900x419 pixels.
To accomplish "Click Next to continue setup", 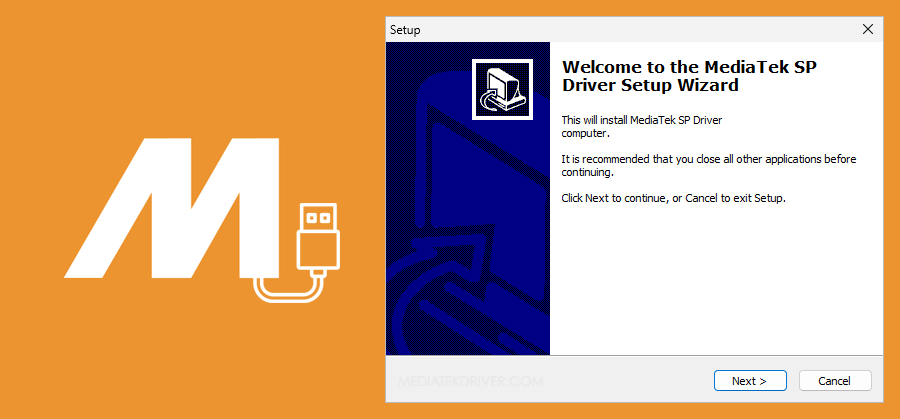I will click(x=750, y=381).
